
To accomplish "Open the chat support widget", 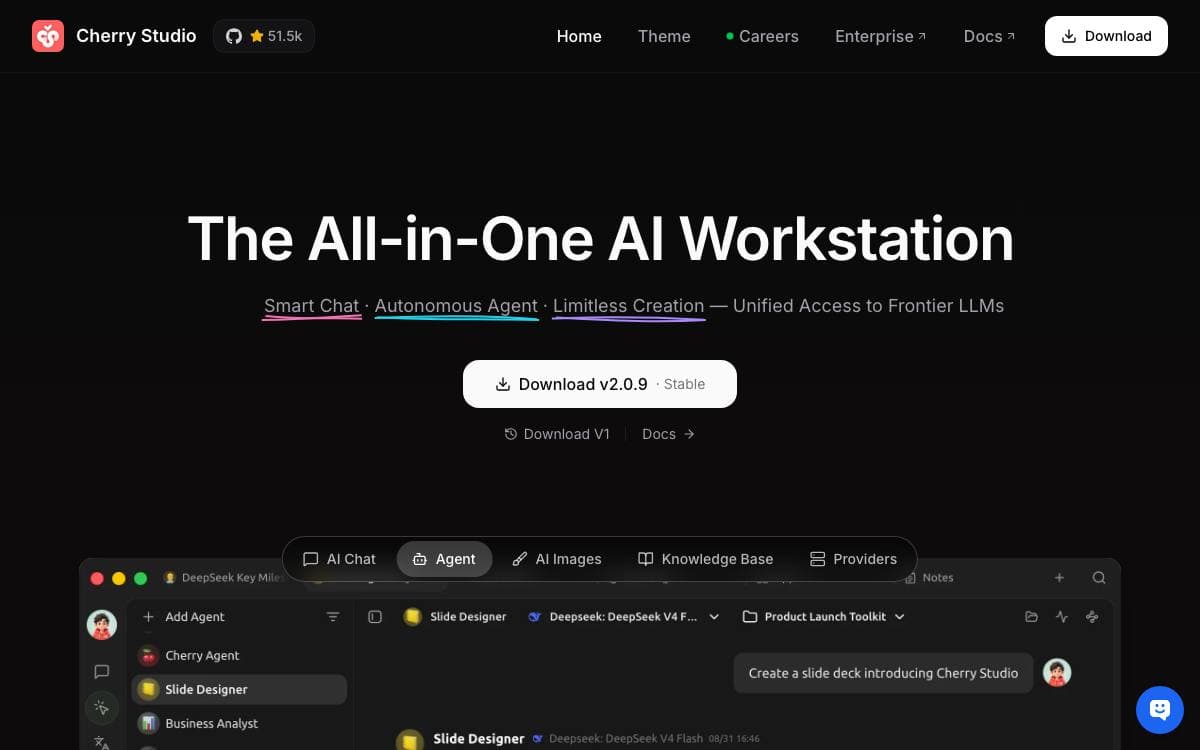I will [1160, 710].
